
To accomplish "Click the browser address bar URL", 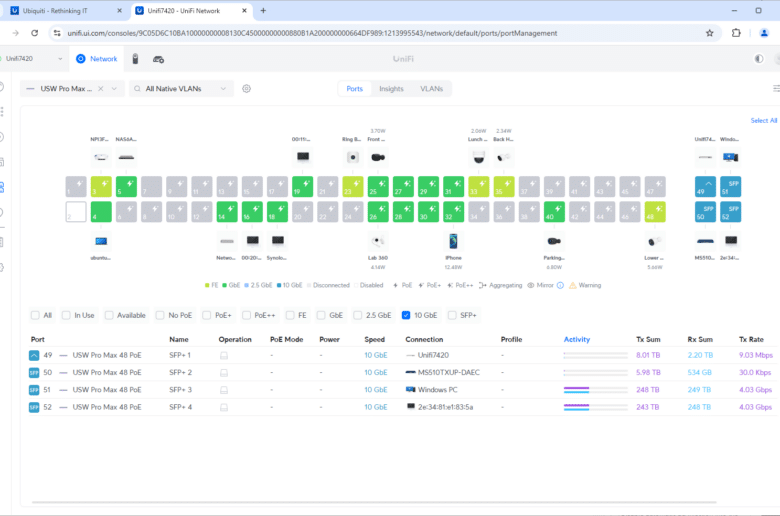I will (x=312, y=33).
